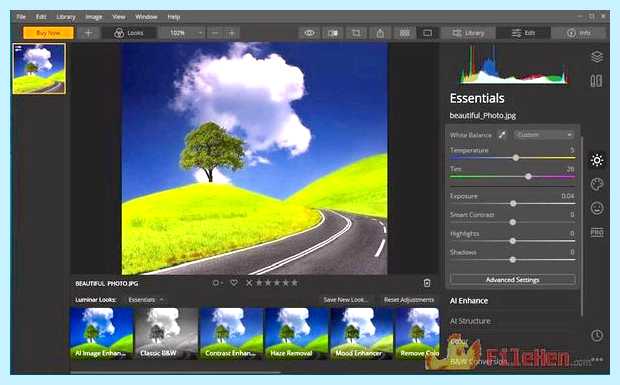Rate the photo three stars
Viewport: 620px width, 385px height.
(277, 283)
